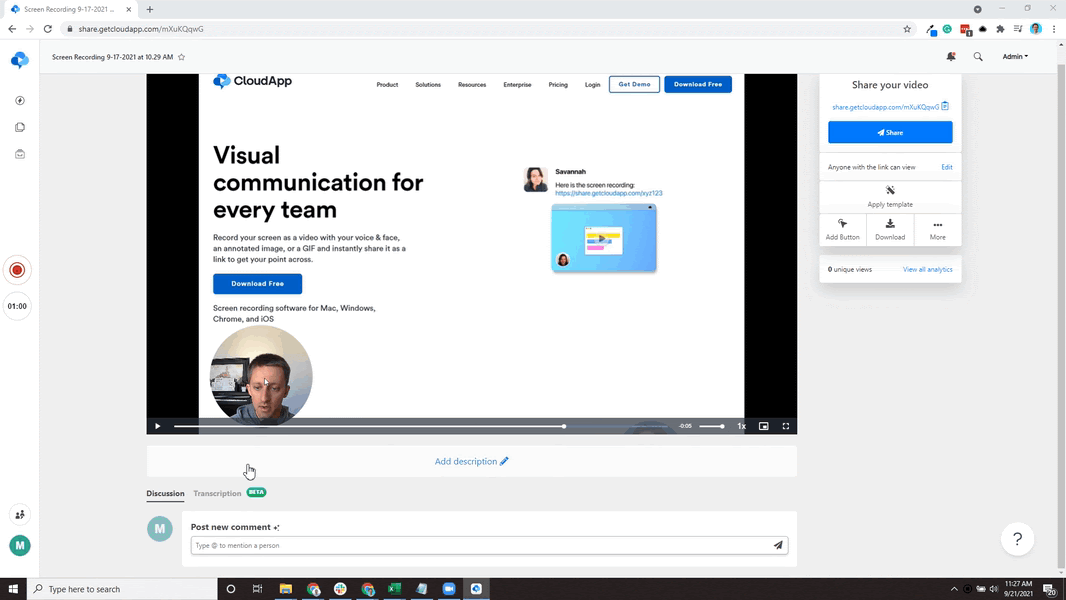The image size is (1066, 600).
Task: Click the video progress bar handle
Action: pos(564,426)
